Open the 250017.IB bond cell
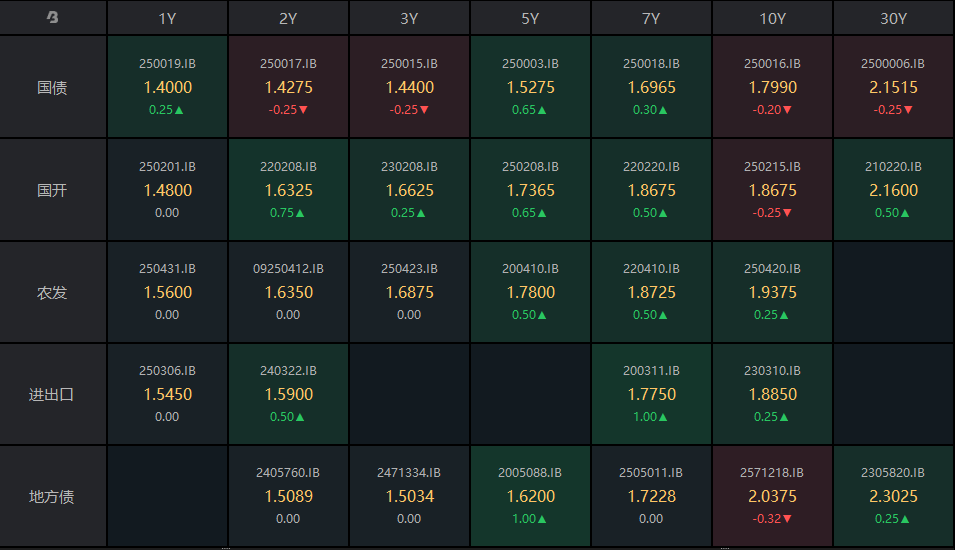The width and height of the screenshot is (955, 550). tap(288, 87)
